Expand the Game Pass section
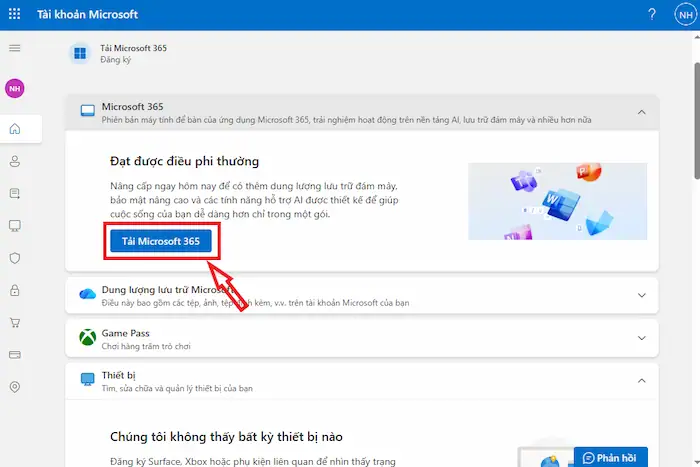The height and width of the screenshot is (467, 700). tap(641, 338)
